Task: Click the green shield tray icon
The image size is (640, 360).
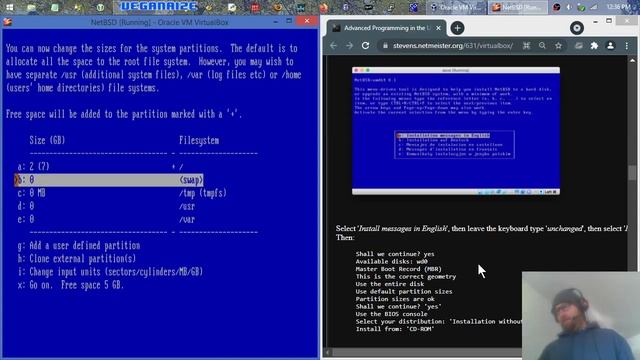Action: point(581,7)
